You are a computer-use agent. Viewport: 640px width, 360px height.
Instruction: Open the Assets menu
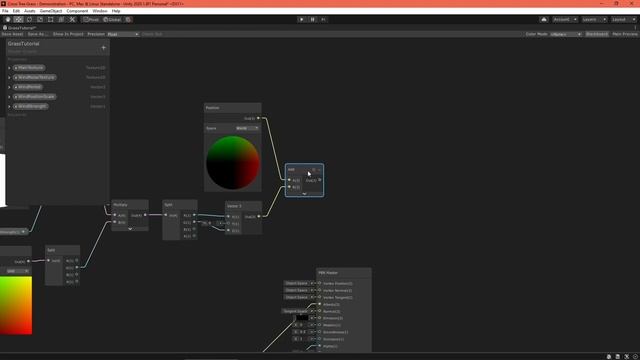tap(30, 11)
